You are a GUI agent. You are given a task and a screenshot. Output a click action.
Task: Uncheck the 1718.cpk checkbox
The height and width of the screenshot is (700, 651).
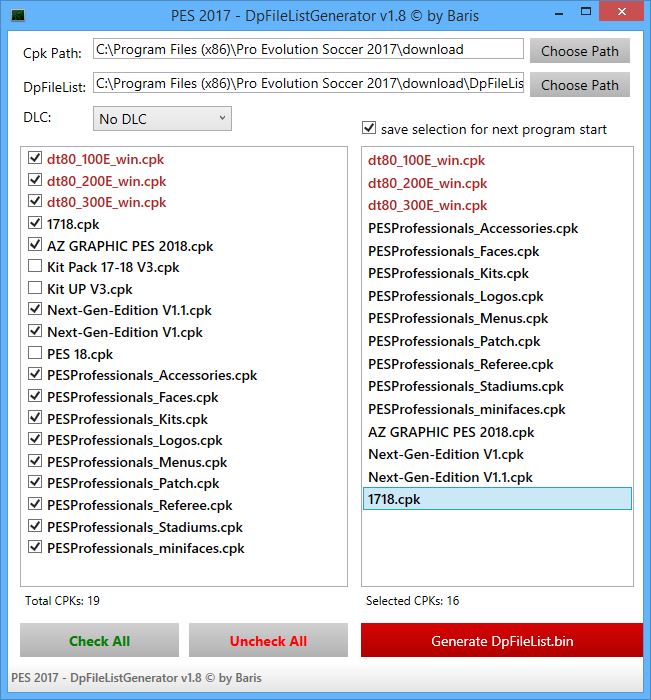coord(35,222)
